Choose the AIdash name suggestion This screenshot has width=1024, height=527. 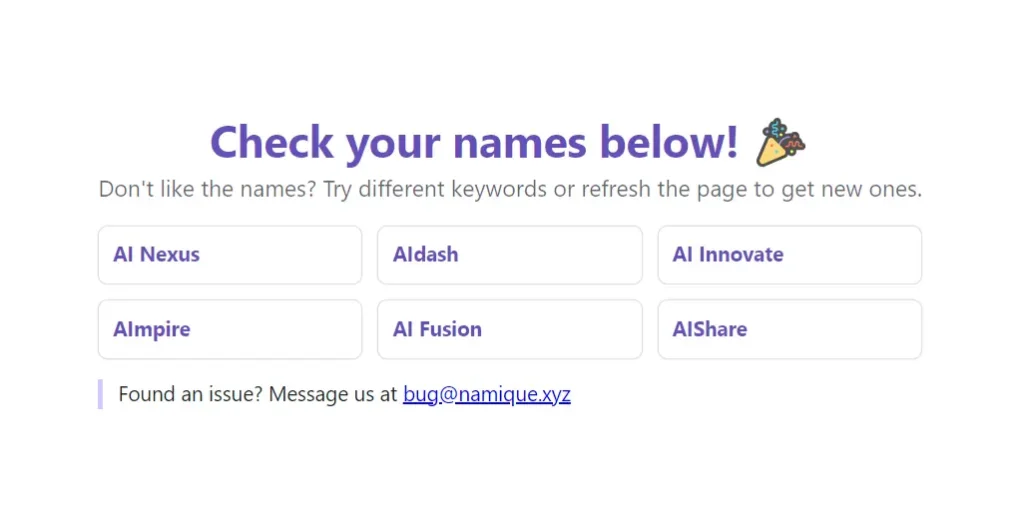point(509,255)
